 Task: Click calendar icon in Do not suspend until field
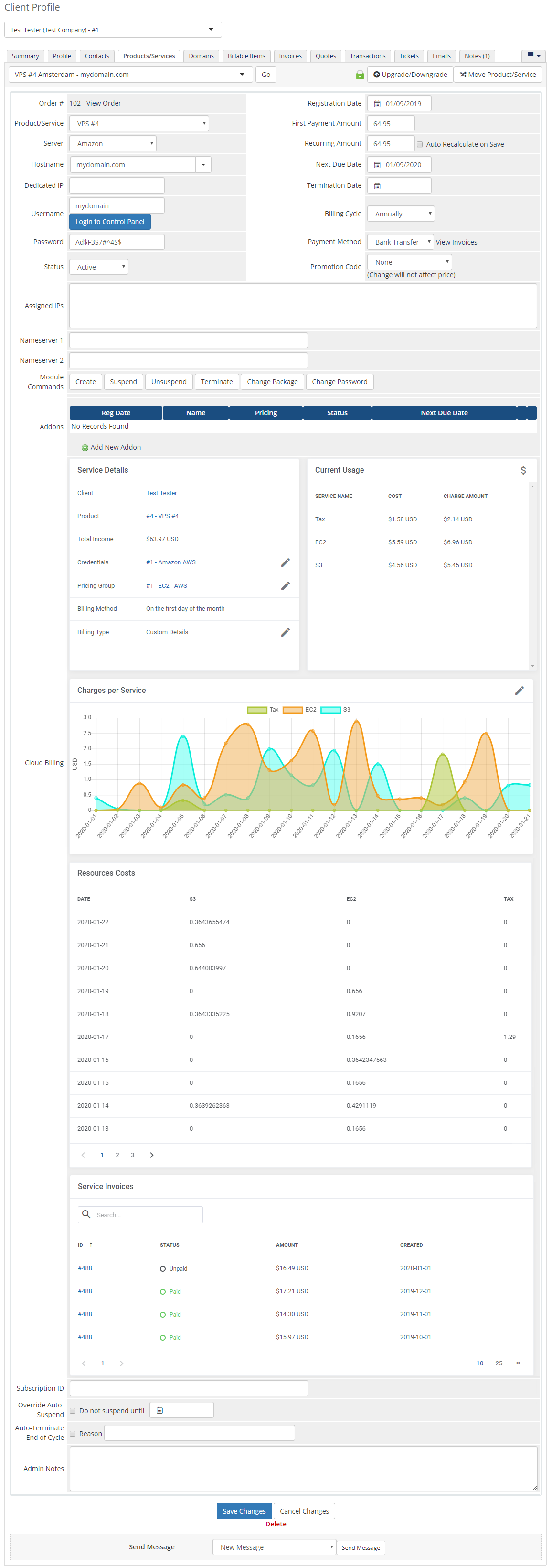tap(160, 1410)
